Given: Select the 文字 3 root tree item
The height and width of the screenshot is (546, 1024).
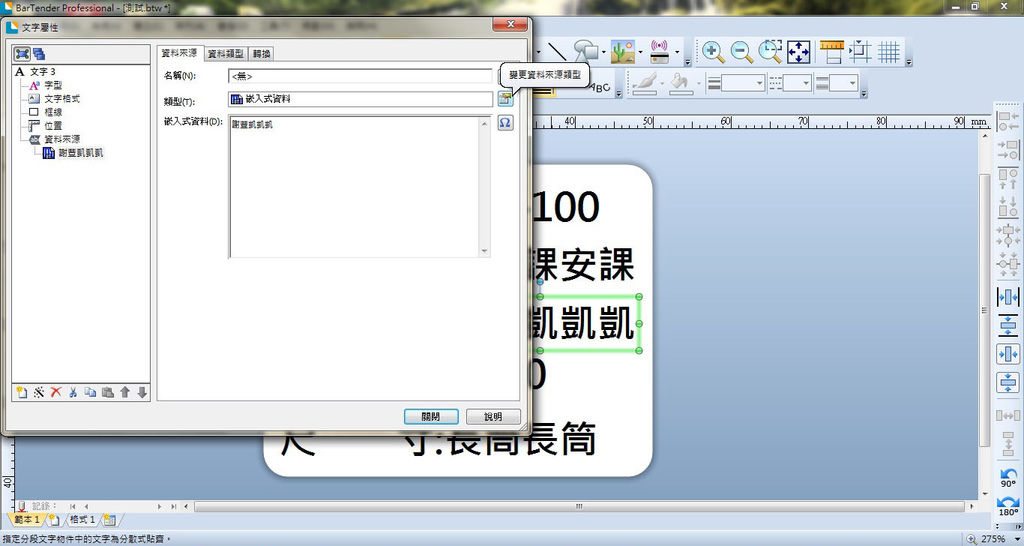Looking at the screenshot, I should pyautogui.click(x=42, y=72).
